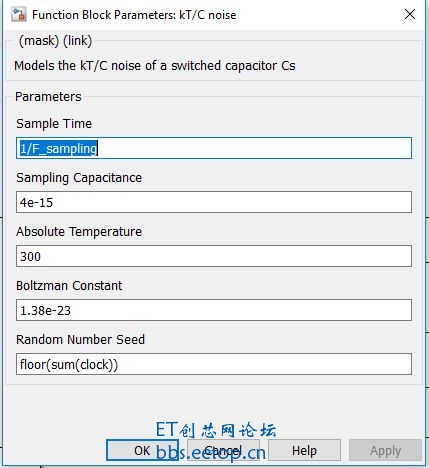The image size is (429, 468).
Task: Click the Sample Time label
Action: 54,124
